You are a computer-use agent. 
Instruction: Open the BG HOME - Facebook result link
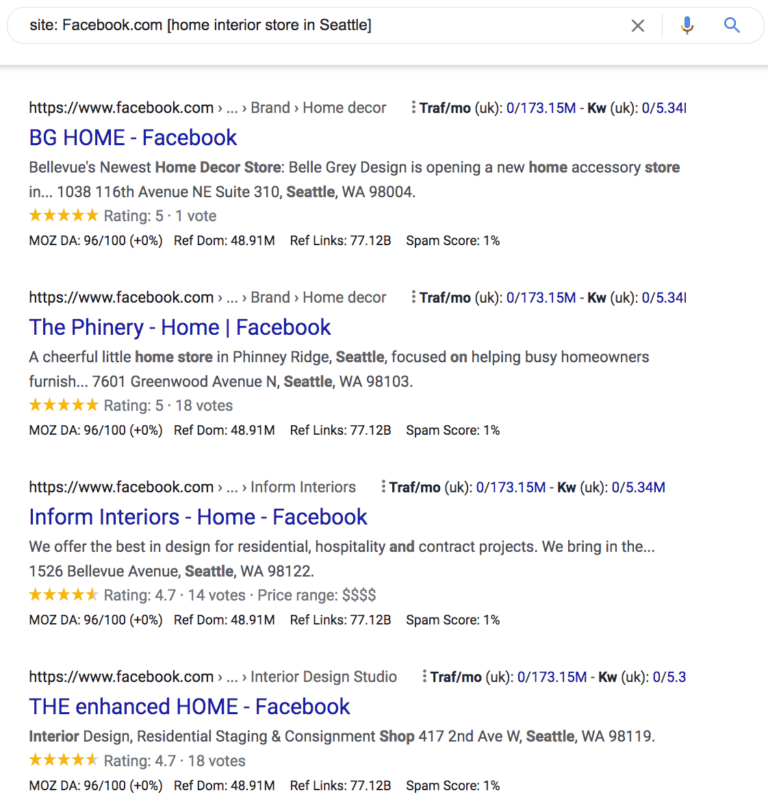(x=133, y=137)
